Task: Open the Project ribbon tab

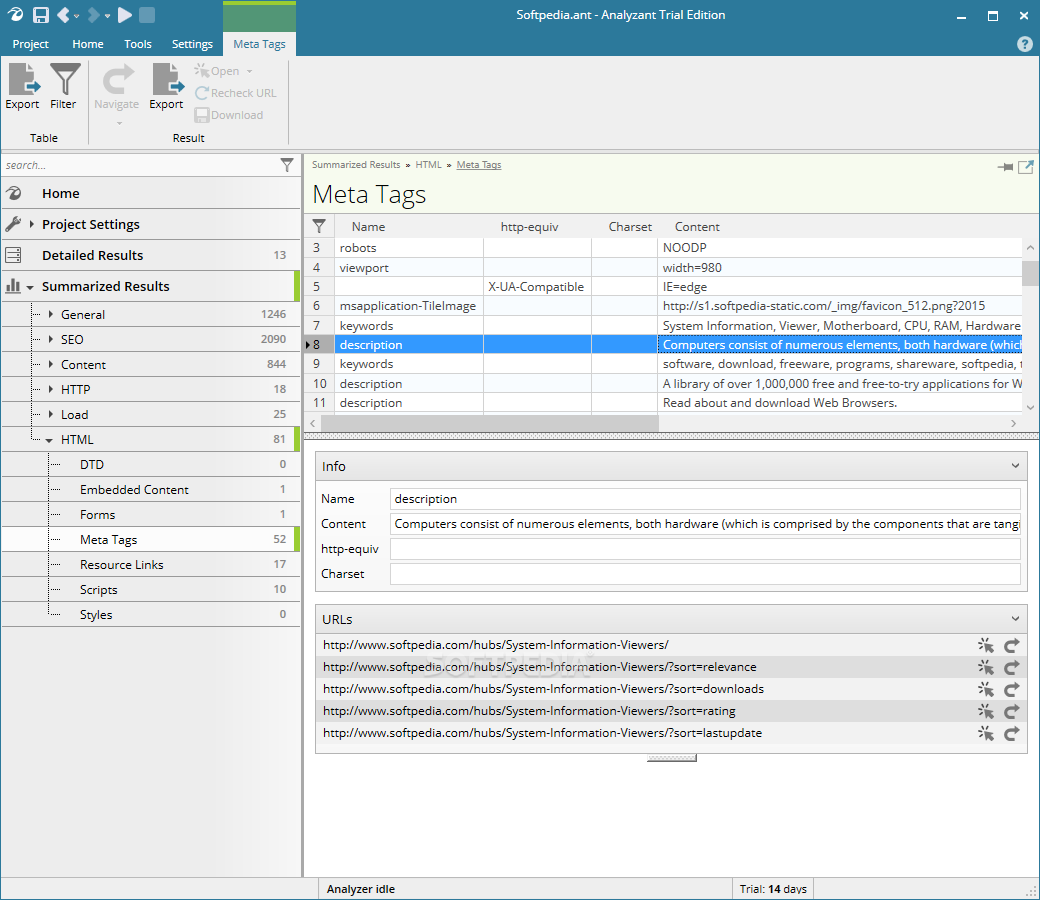Action: [31, 44]
